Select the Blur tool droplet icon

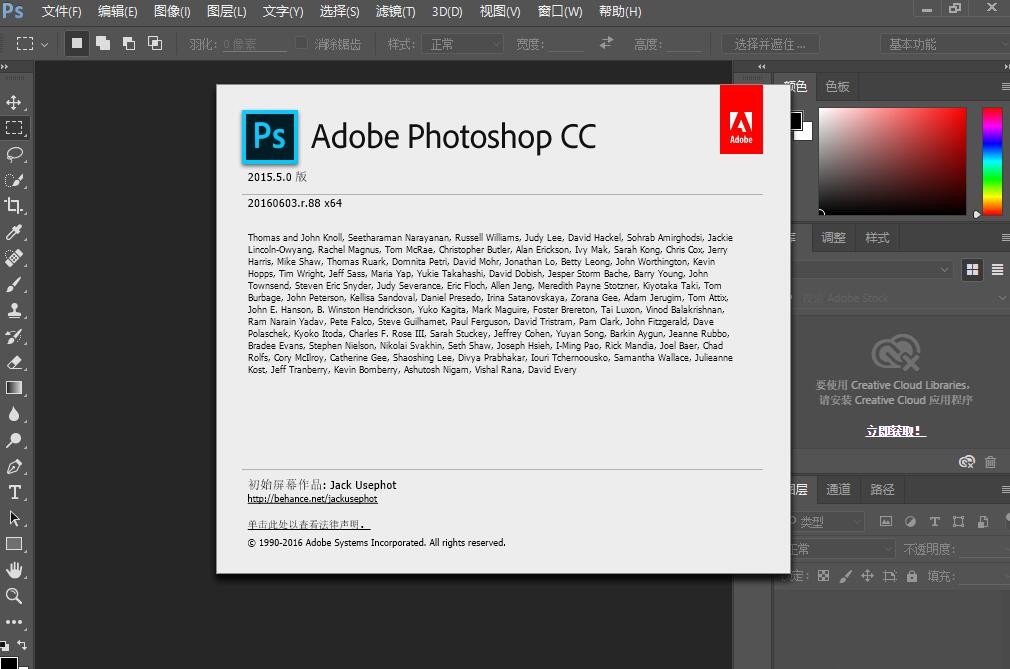coord(14,414)
